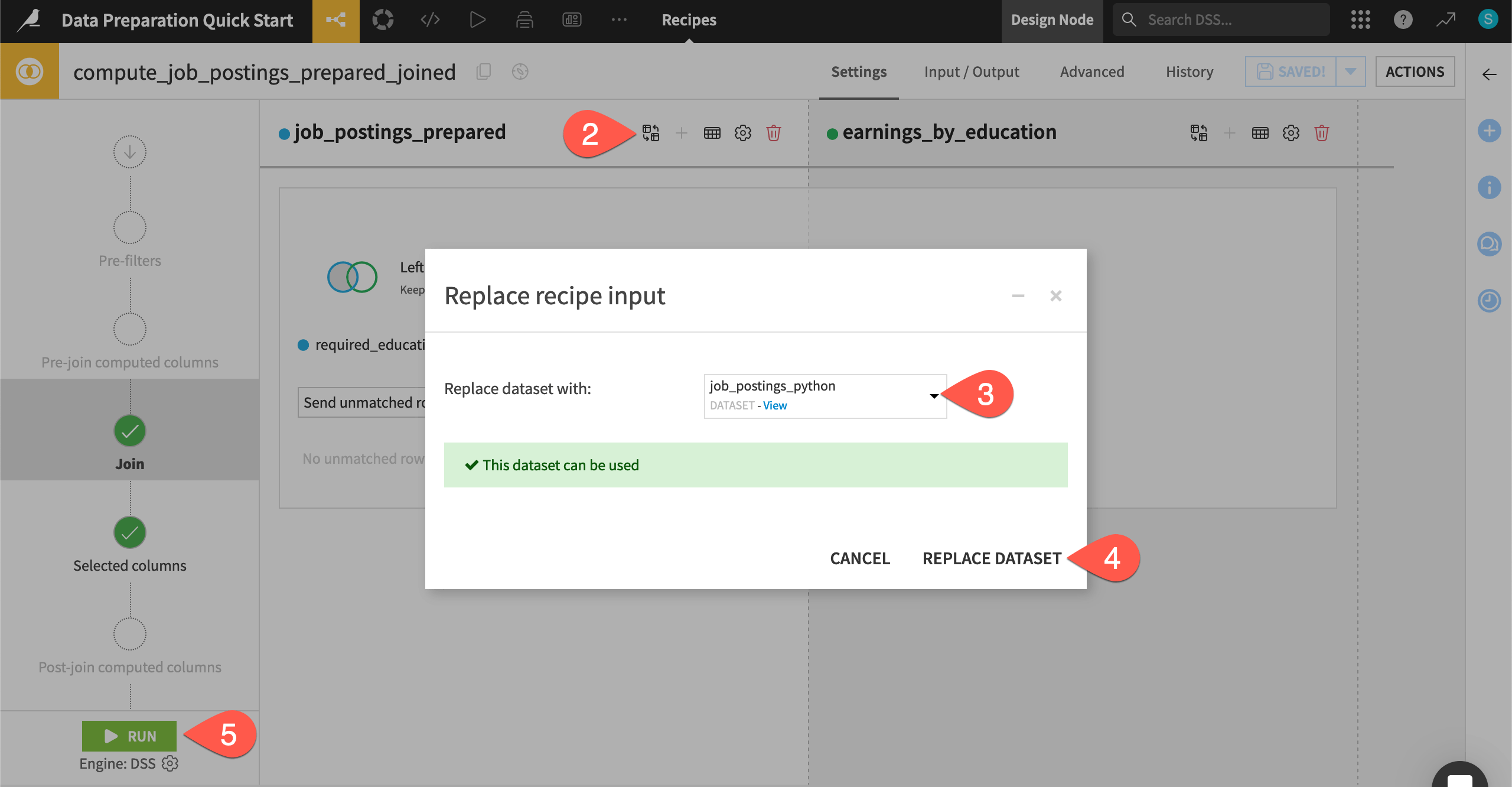Click the green RUN button
Image resolution: width=1512 pixels, height=787 pixels.
129,736
